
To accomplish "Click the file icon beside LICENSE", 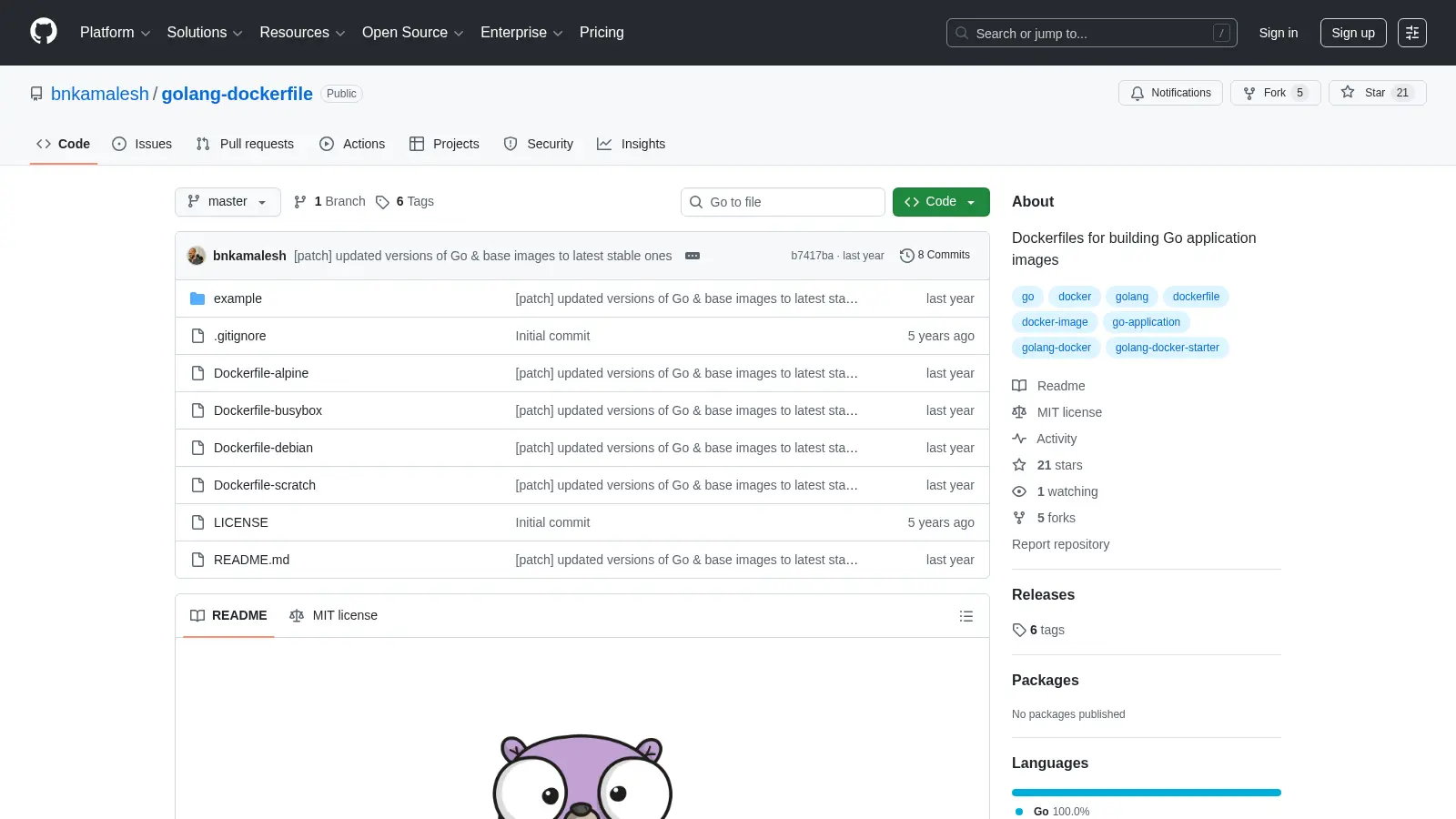I will pos(197,522).
